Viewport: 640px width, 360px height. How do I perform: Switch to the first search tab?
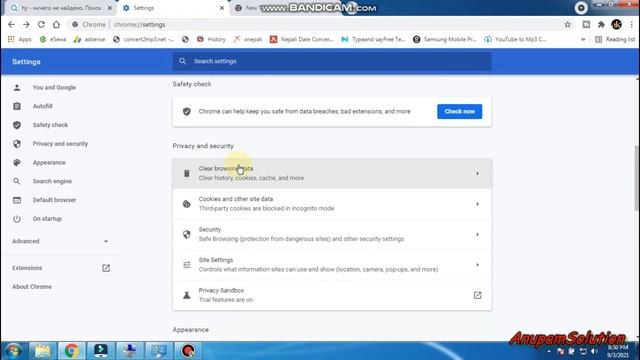click(61, 8)
